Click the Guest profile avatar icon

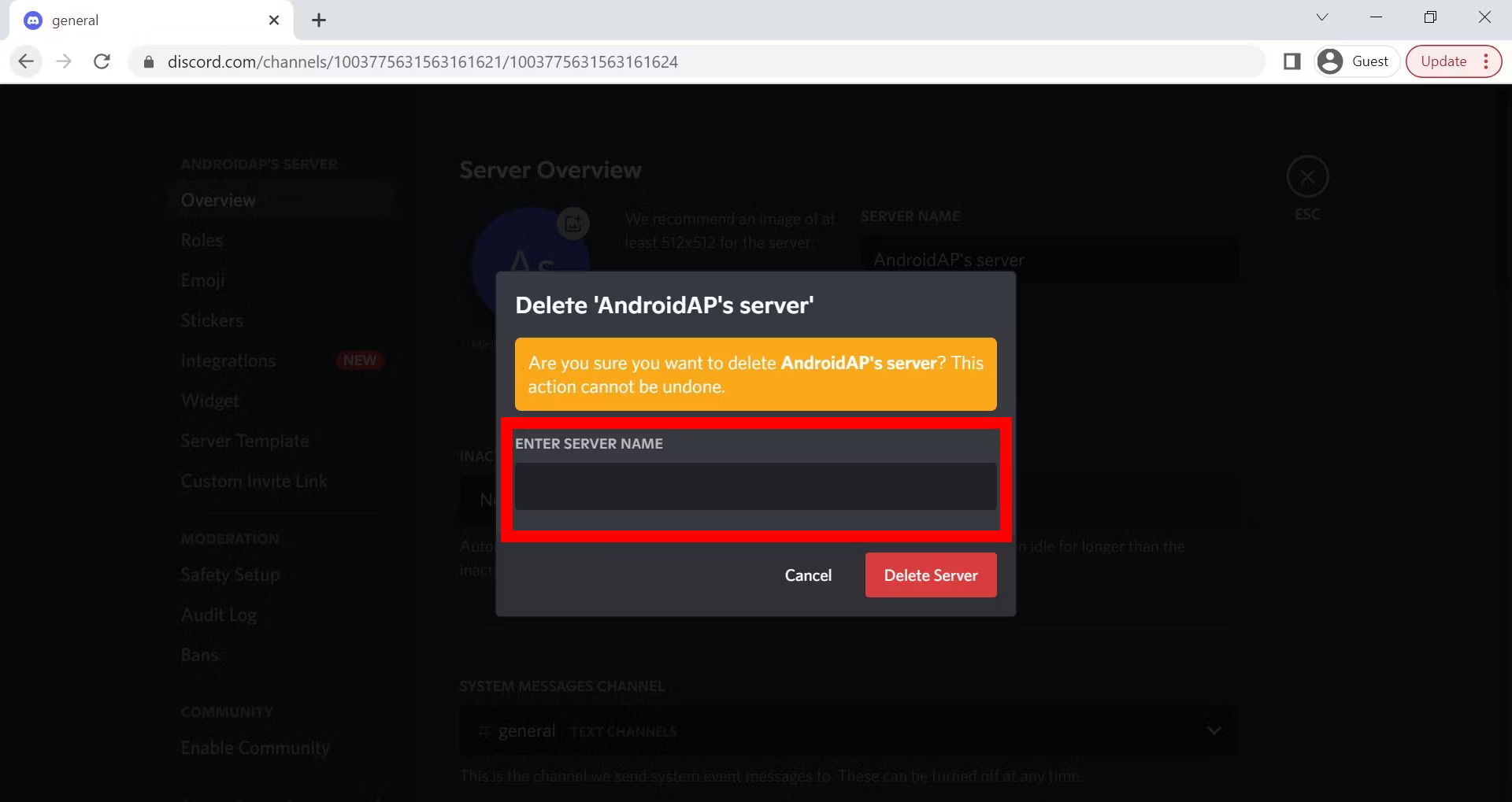tap(1330, 61)
